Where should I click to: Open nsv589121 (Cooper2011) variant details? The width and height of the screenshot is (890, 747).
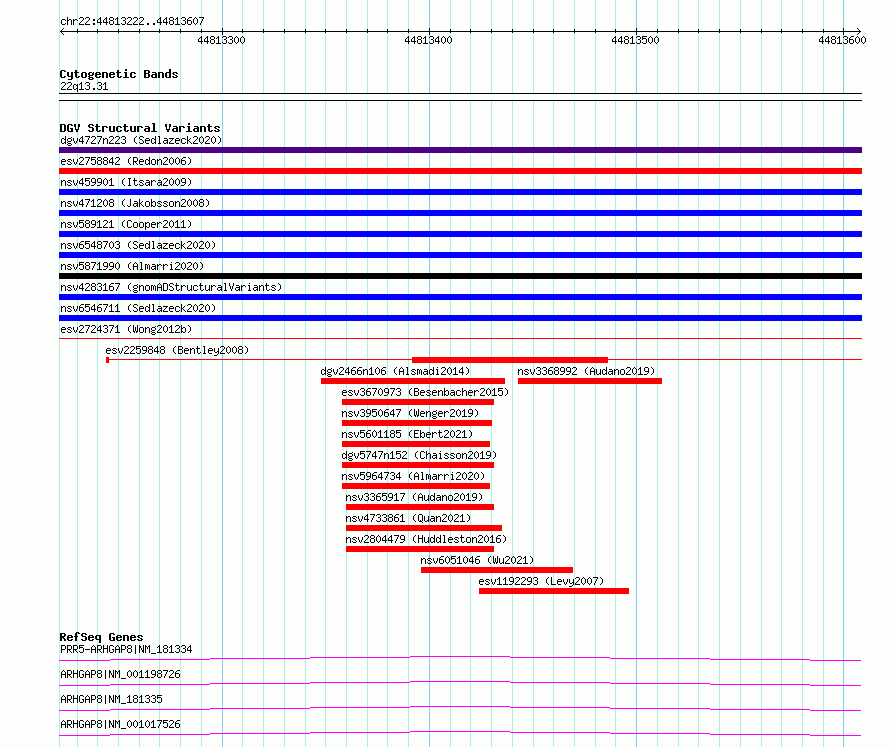pyautogui.click(x=126, y=224)
